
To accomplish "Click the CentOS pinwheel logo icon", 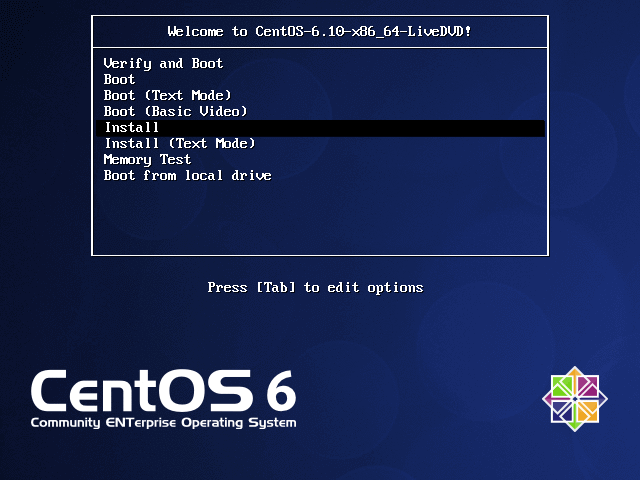I will click(575, 400).
